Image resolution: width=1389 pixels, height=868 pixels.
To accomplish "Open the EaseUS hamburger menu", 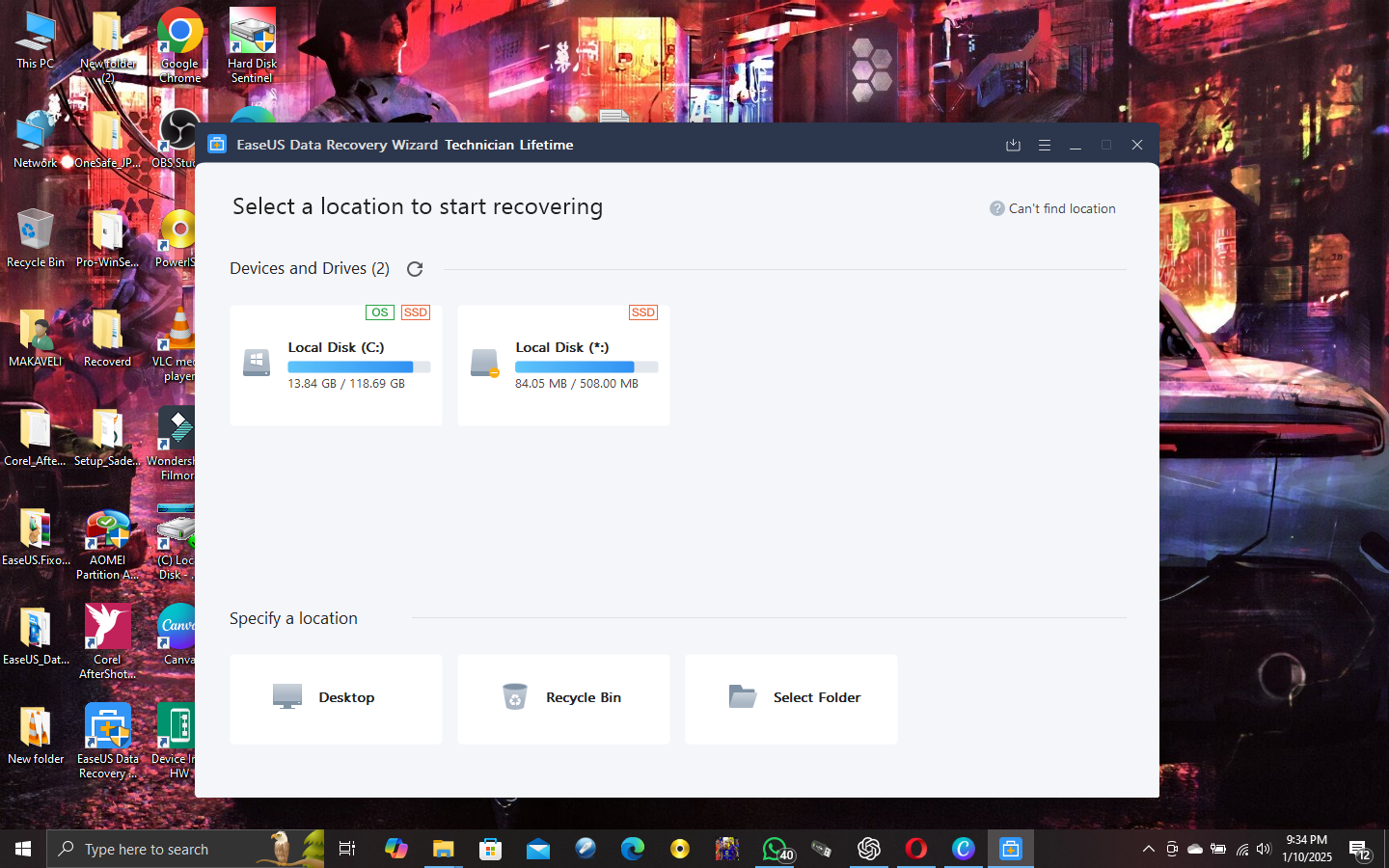I will [x=1044, y=145].
